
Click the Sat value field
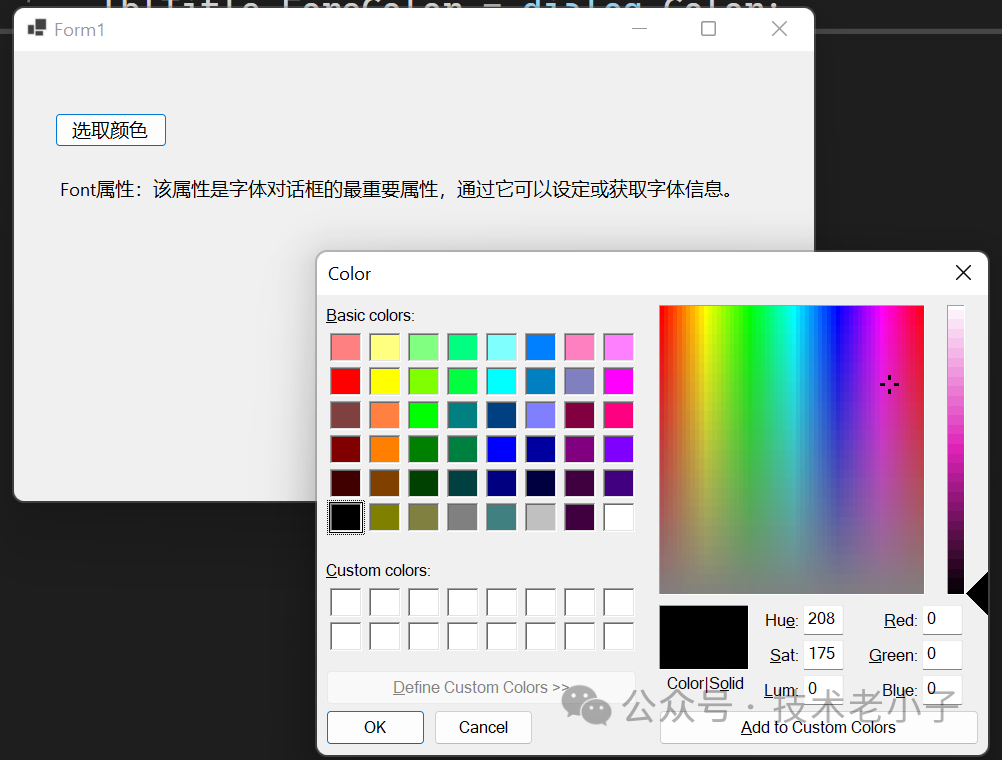[x=822, y=654]
